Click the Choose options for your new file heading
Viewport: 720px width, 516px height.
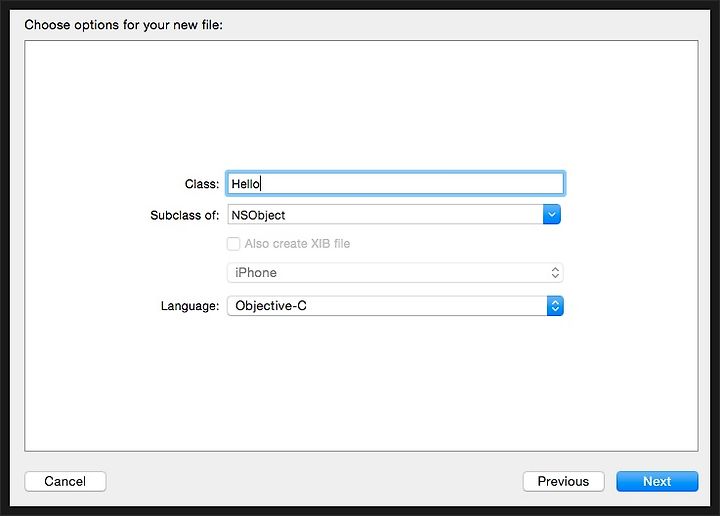tap(124, 25)
